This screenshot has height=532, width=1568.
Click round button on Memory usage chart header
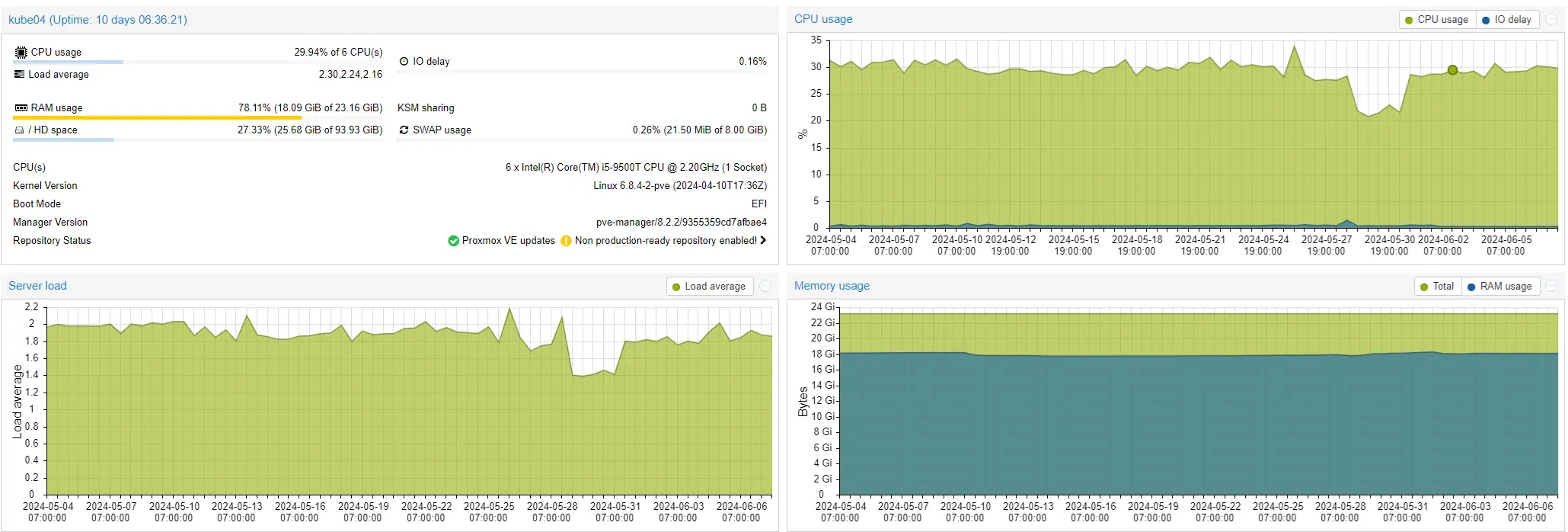1551,287
